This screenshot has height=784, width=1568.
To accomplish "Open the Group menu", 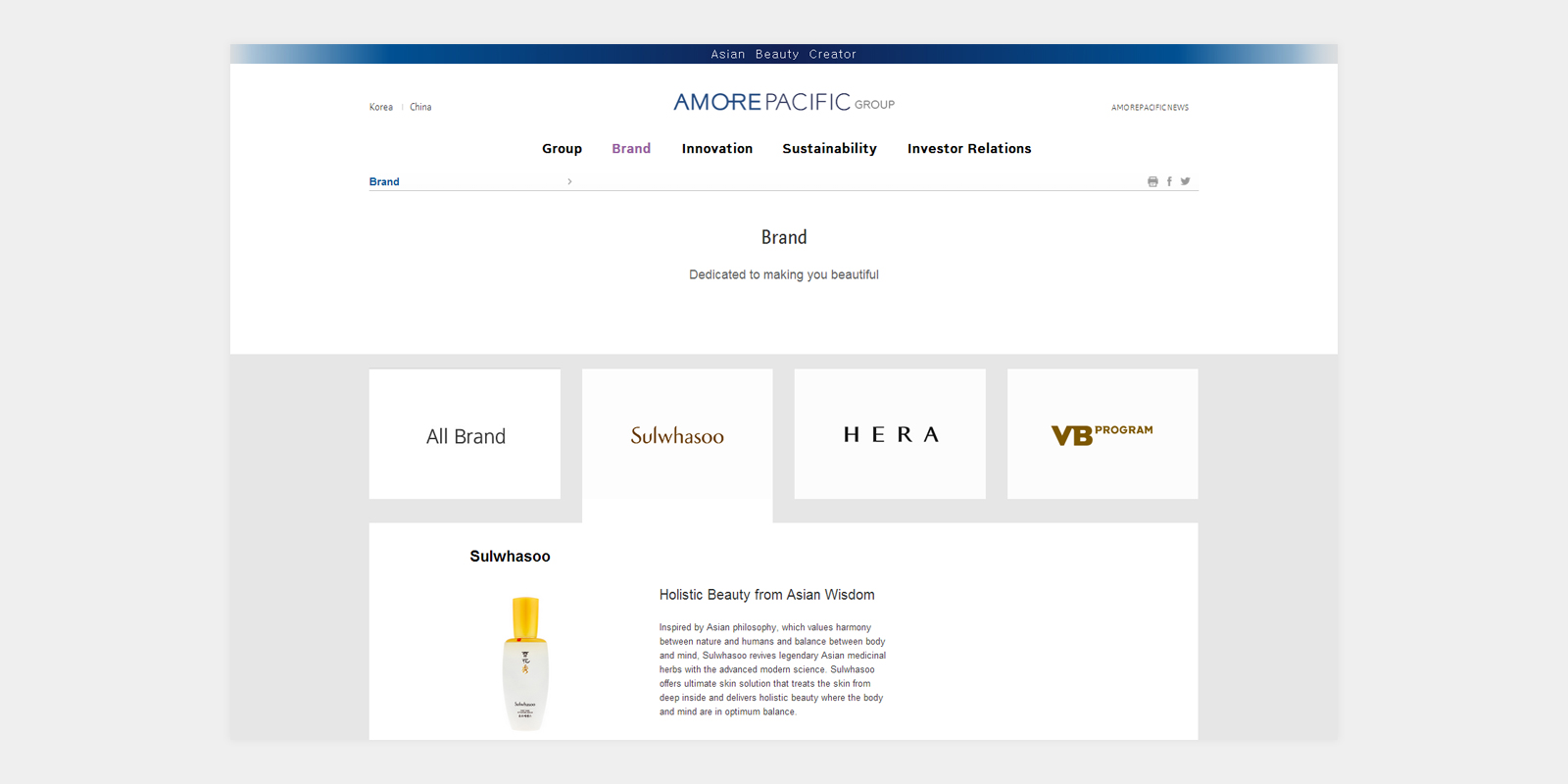I will [562, 149].
